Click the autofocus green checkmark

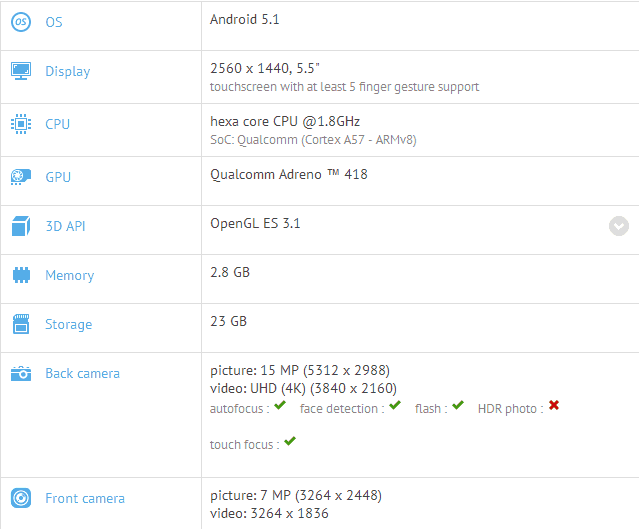coord(280,406)
